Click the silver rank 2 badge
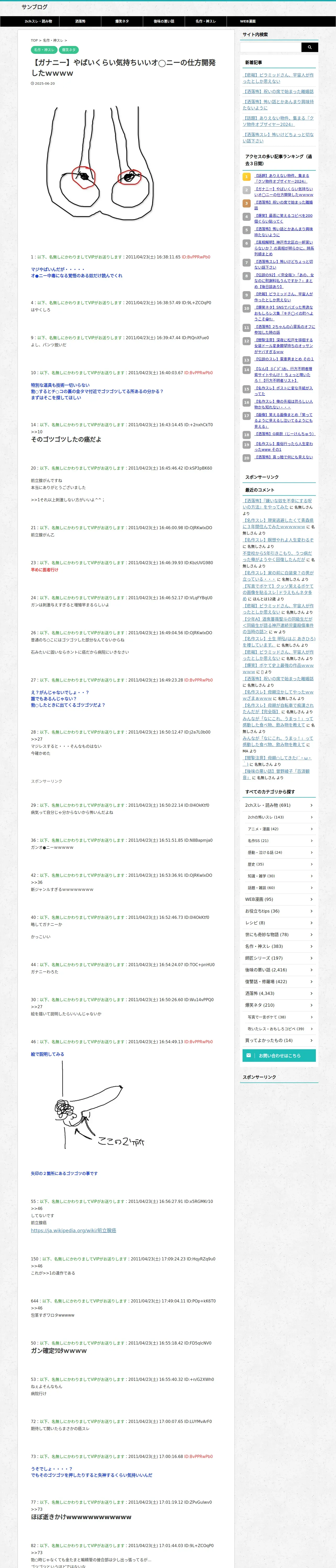The width and height of the screenshot is (336, 1568). tap(246, 191)
